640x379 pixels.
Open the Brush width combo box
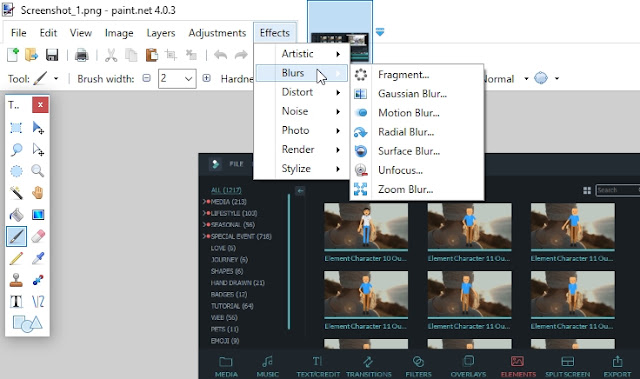click(x=177, y=78)
